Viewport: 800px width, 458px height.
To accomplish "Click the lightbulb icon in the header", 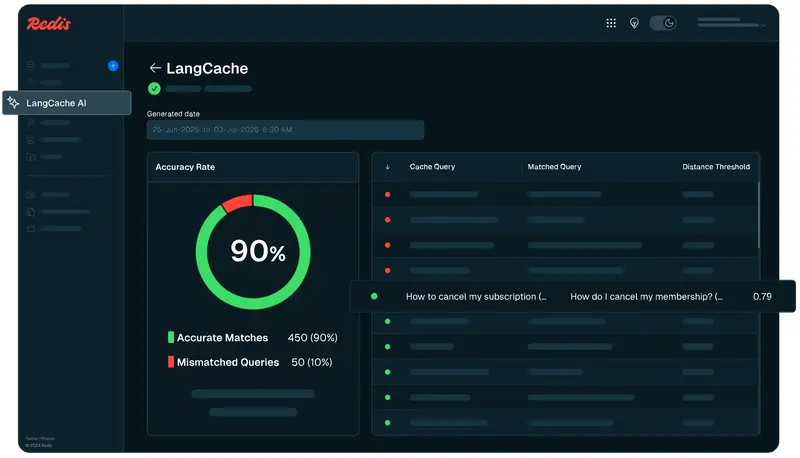I will click(x=634, y=23).
